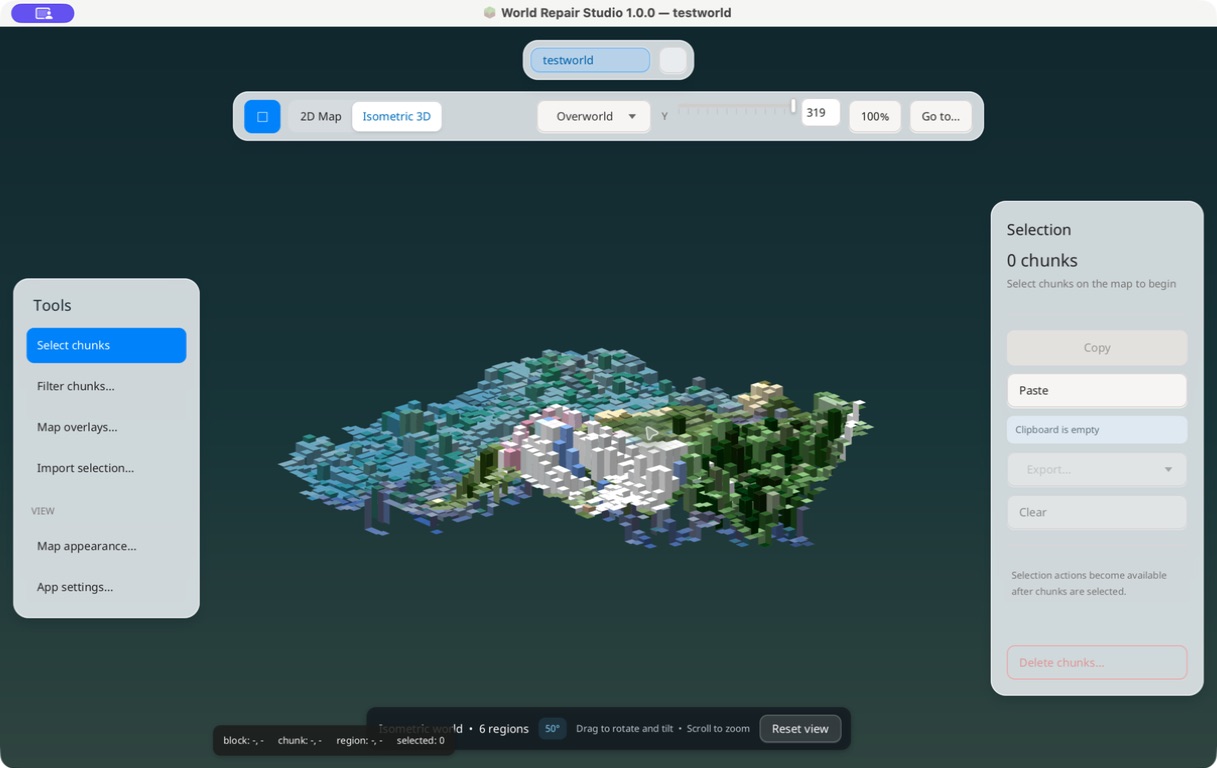Click the disabled Copy button
1217x768 pixels.
tap(1097, 348)
